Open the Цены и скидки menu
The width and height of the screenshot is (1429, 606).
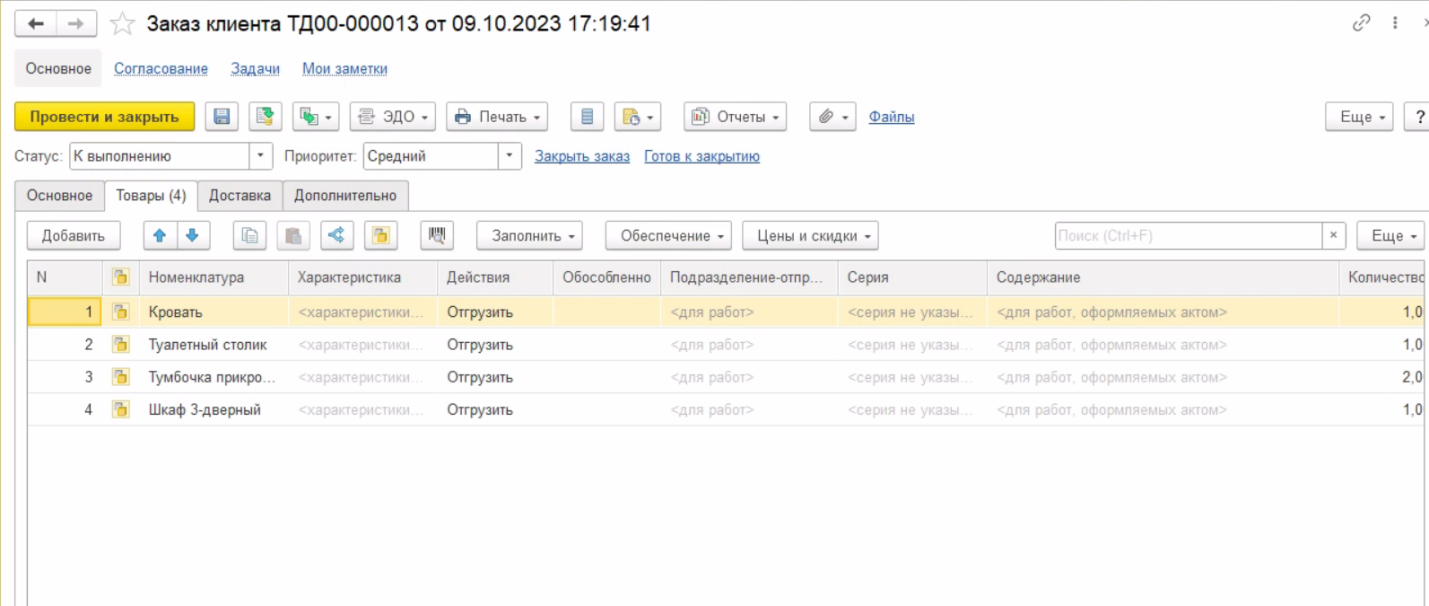(810, 236)
